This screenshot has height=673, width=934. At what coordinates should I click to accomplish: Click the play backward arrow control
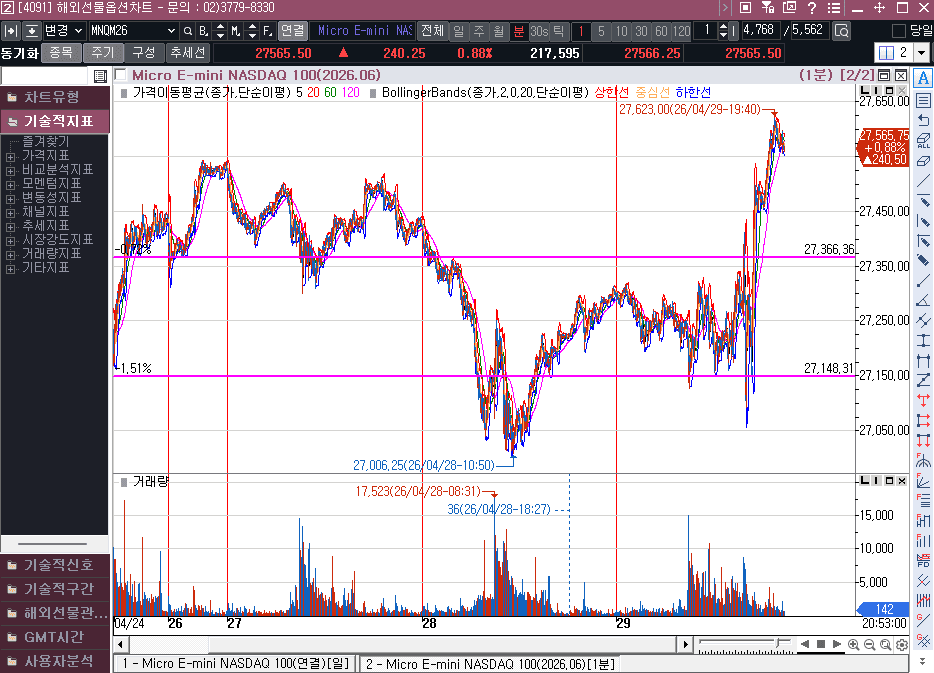click(x=805, y=644)
